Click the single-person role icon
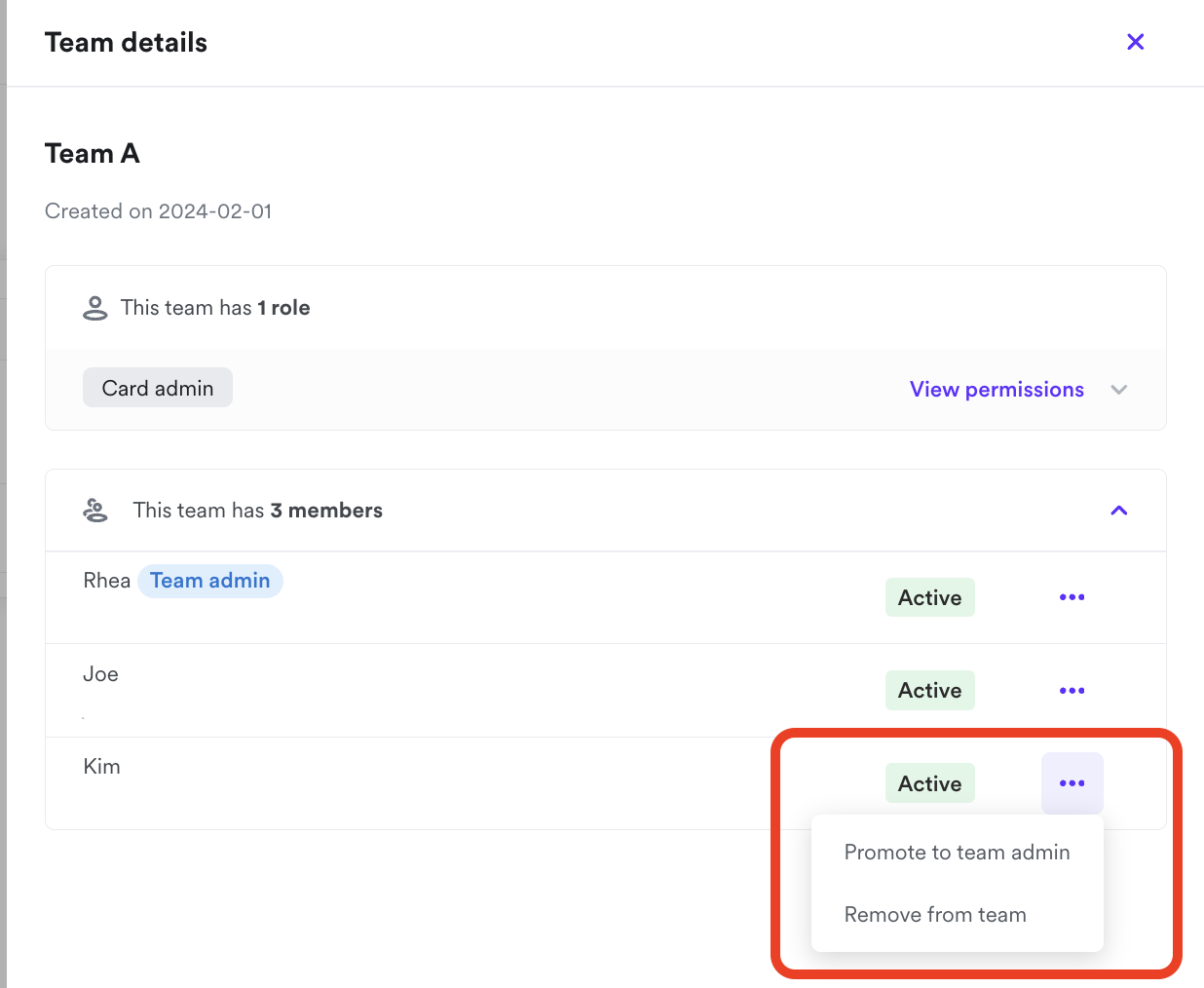This screenshot has height=988, width=1204. (x=95, y=308)
